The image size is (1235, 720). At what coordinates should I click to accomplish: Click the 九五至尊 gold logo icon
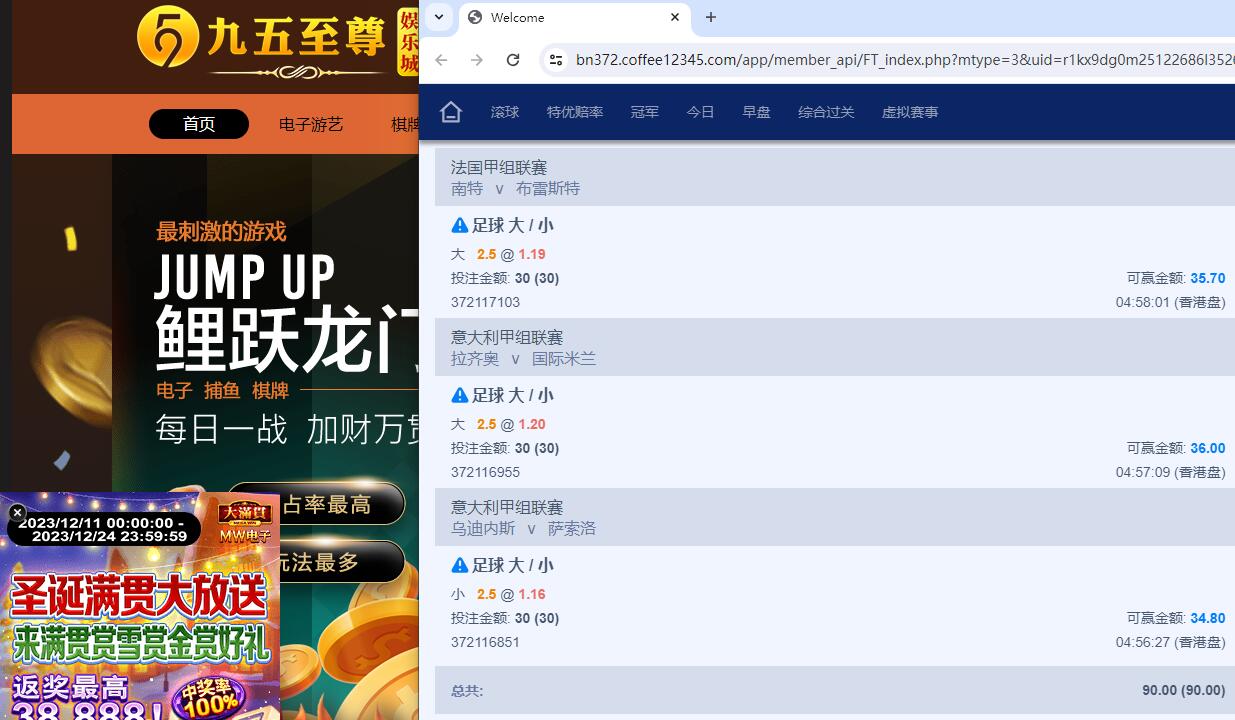pyautogui.click(x=168, y=38)
